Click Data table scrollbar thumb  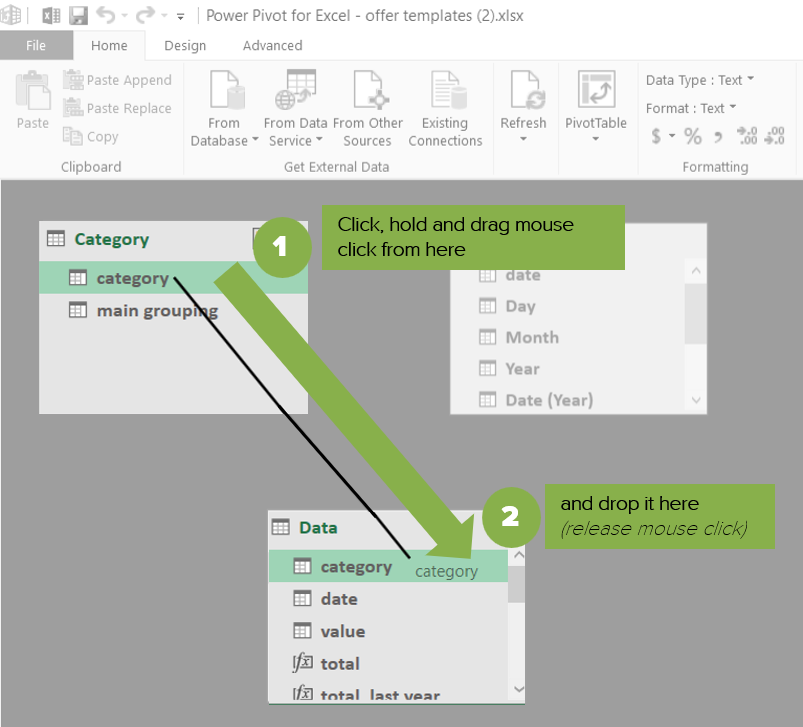pyautogui.click(x=517, y=584)
